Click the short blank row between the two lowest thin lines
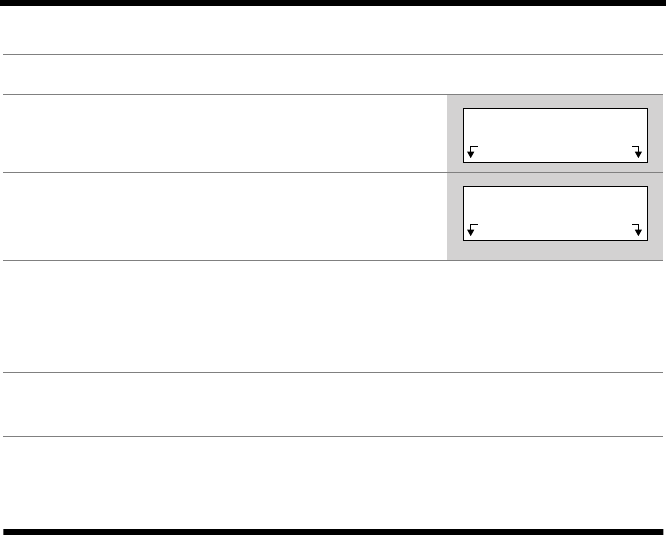 pyautogui.click(x=333, y=404)
